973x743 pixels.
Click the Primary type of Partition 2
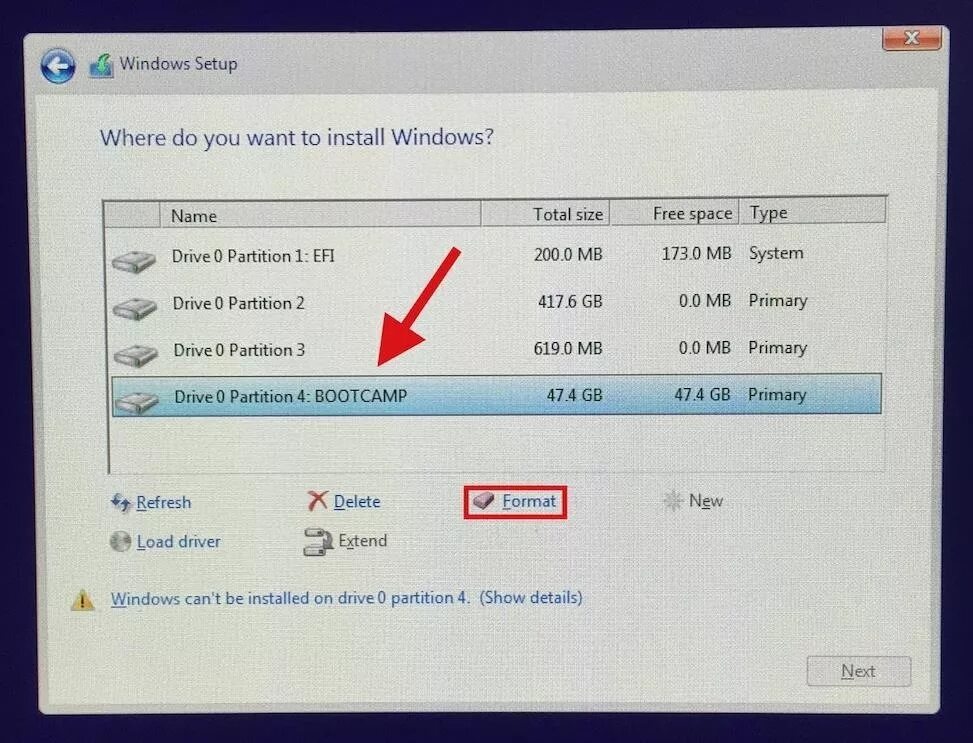pos(778,301)
